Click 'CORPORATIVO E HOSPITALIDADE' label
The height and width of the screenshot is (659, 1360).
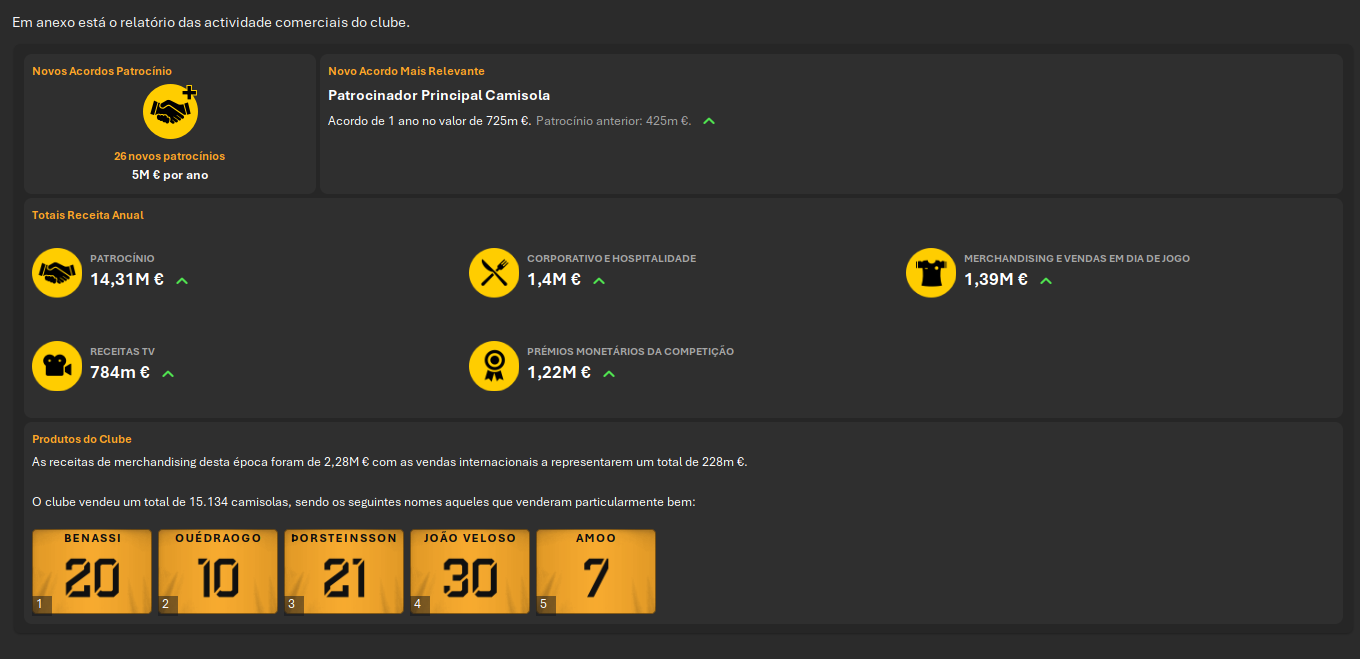pos(612,258)
